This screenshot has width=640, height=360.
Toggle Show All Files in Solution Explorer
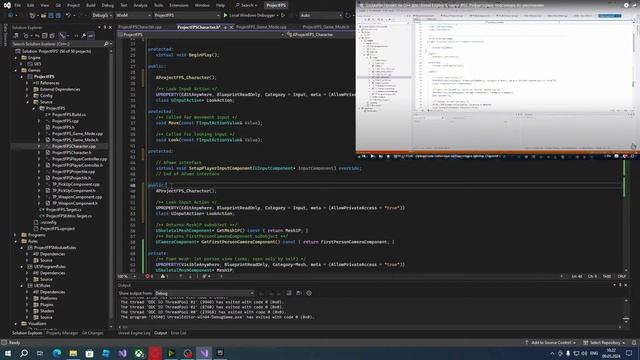pyautogui.click(x=52, y=36)
